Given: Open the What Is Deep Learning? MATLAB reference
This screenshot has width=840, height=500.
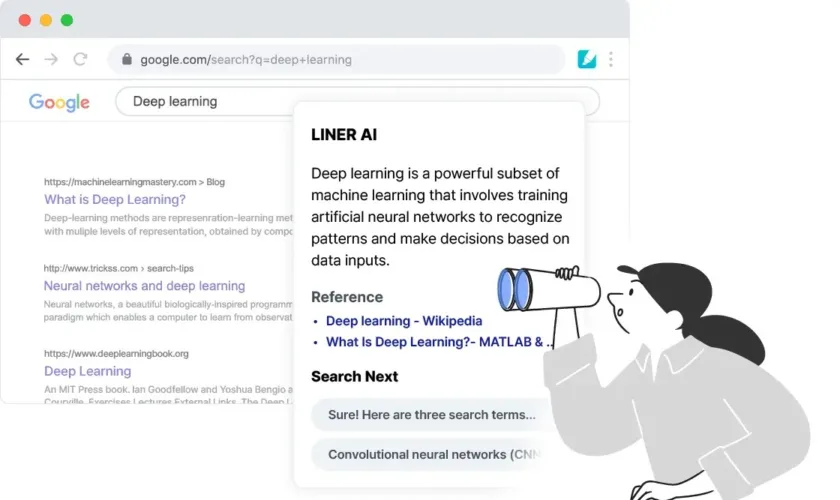Looking at the screenshot, I should click(x=438, y=342).
